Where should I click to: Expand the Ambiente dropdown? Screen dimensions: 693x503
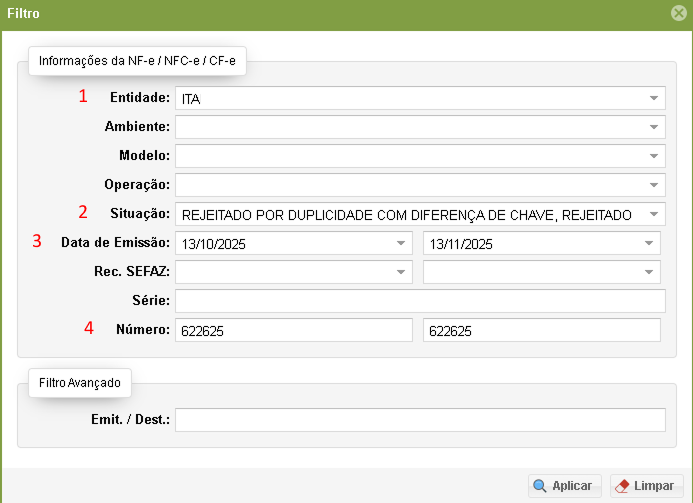tap(653, 127)
